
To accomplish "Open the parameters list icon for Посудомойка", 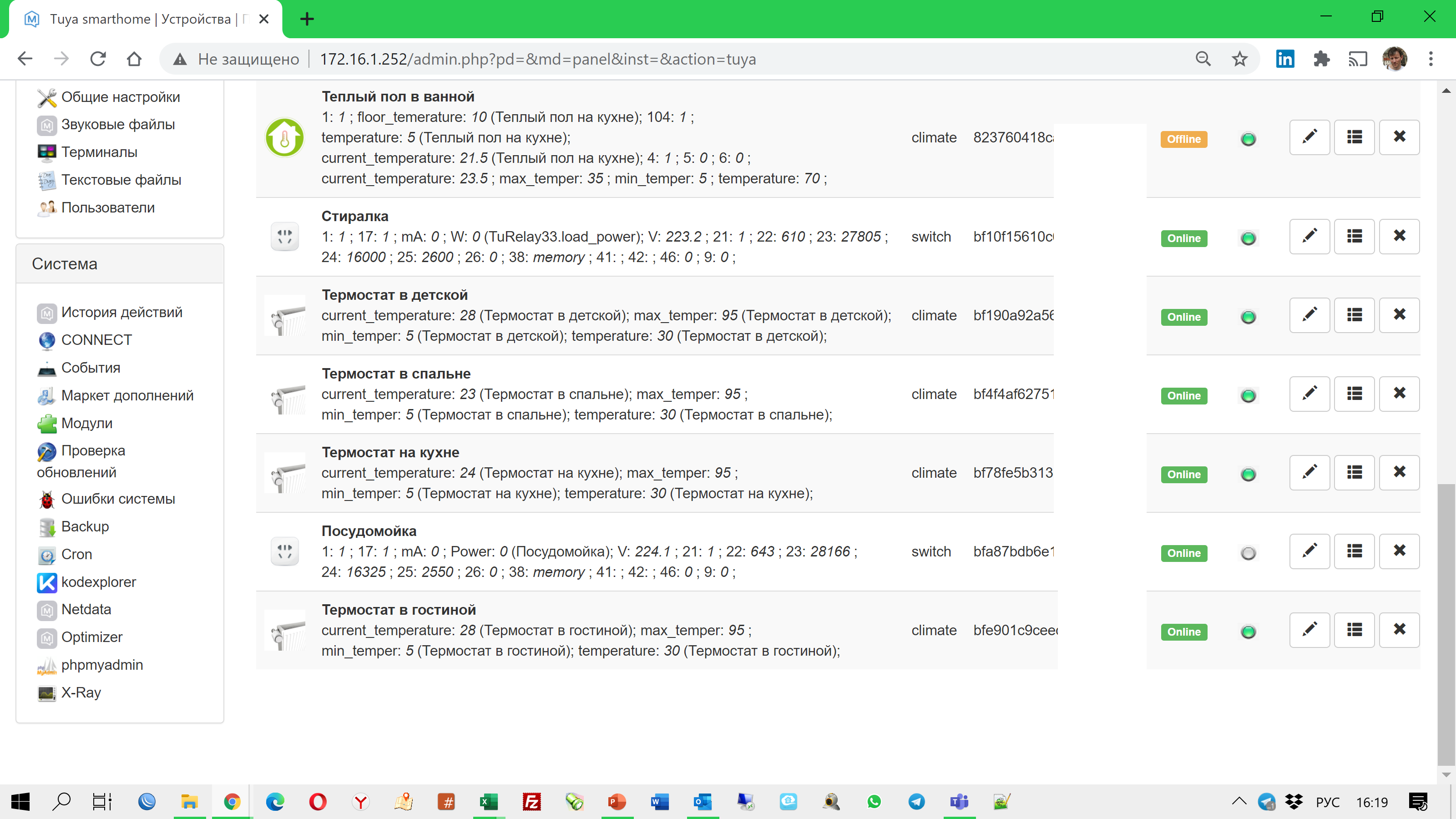I will tap(1354, 551).
